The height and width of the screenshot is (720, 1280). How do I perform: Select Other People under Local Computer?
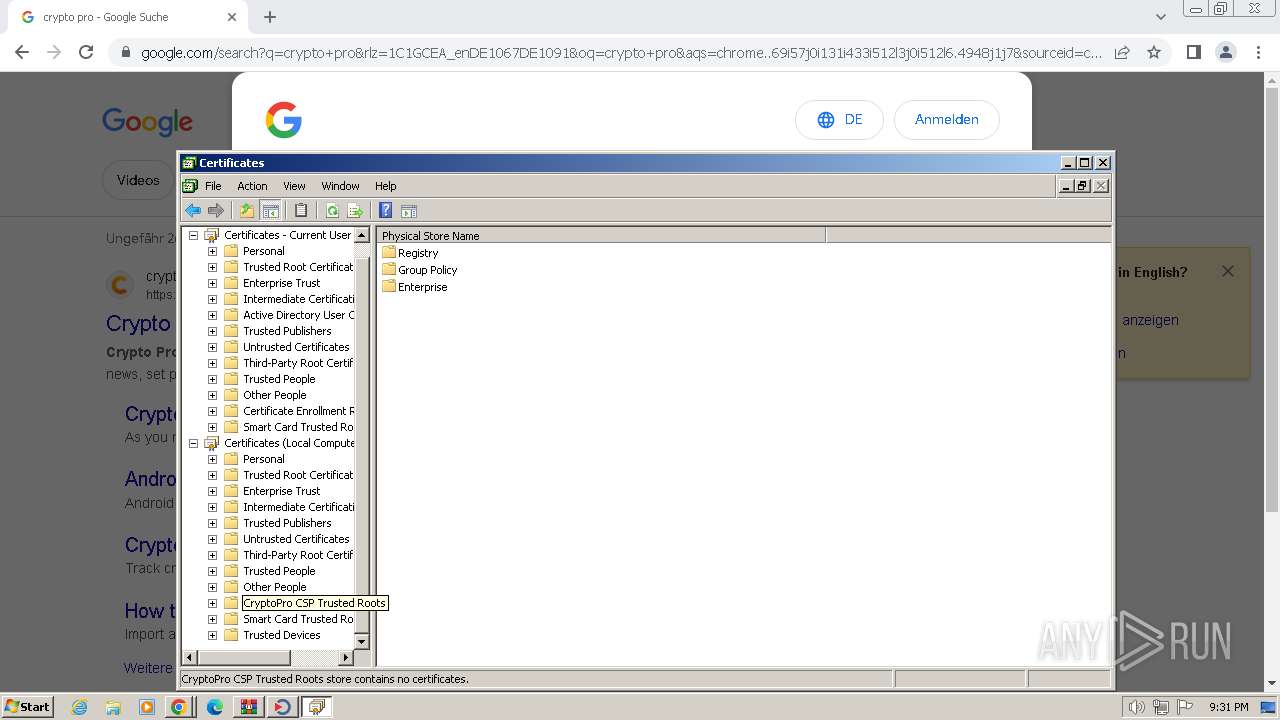point(275,587)
